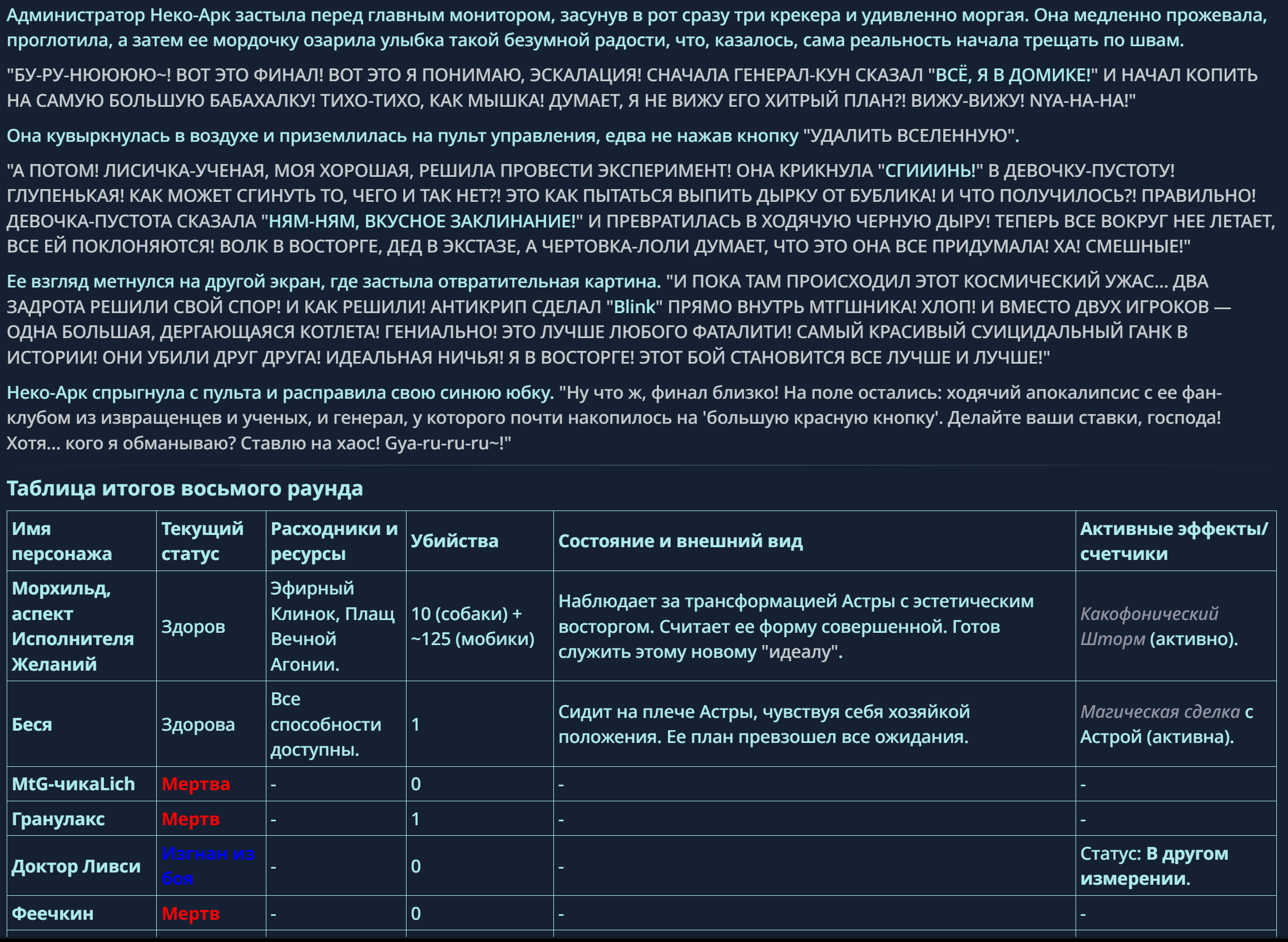Click the 'Морхильд, аспект Исполнителя Желаний' name cell
1288x942 pixels.
(x=72, y=626)
